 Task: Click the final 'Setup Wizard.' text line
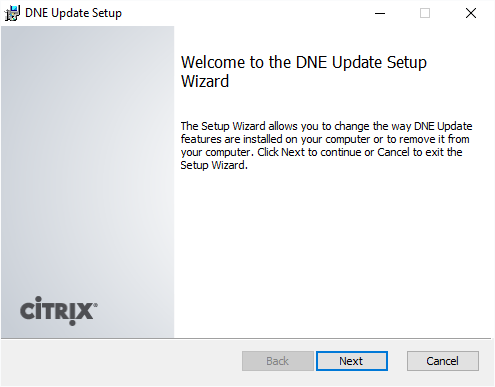(x=214, y=165)
